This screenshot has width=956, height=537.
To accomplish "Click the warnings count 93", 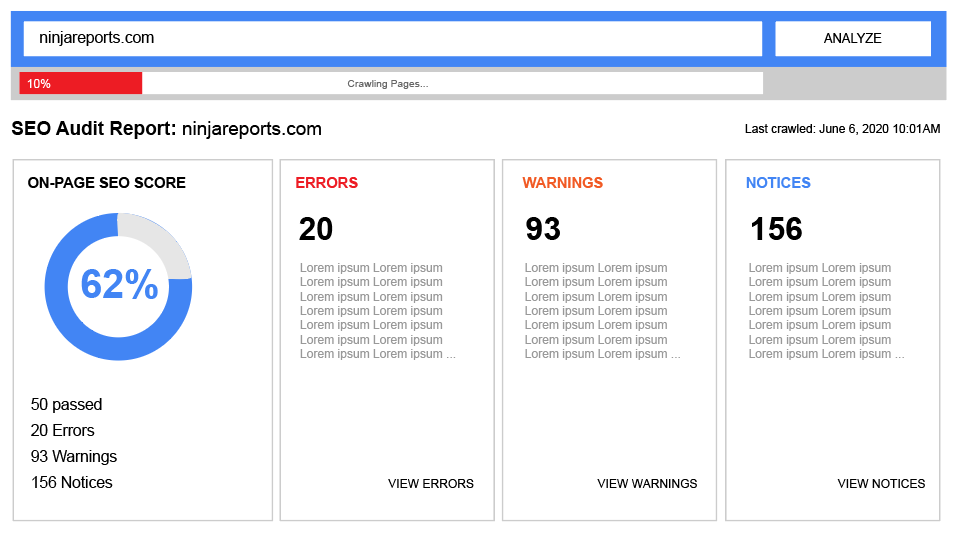I will coord(543,229).
